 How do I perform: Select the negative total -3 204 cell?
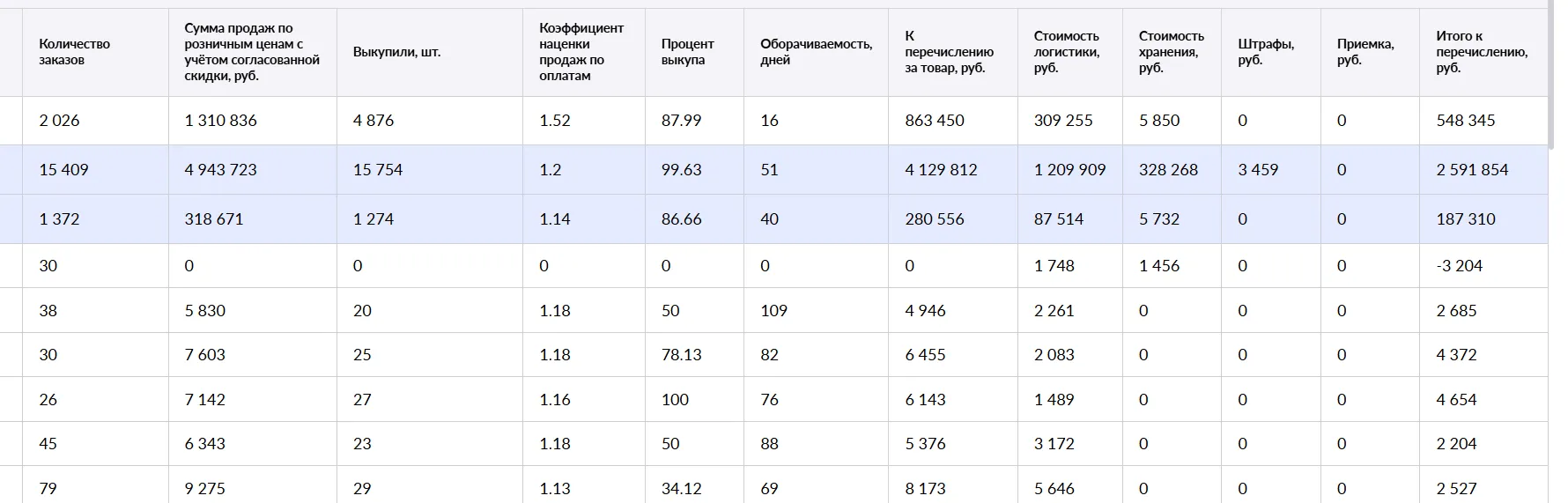[x=1459, y=266]
